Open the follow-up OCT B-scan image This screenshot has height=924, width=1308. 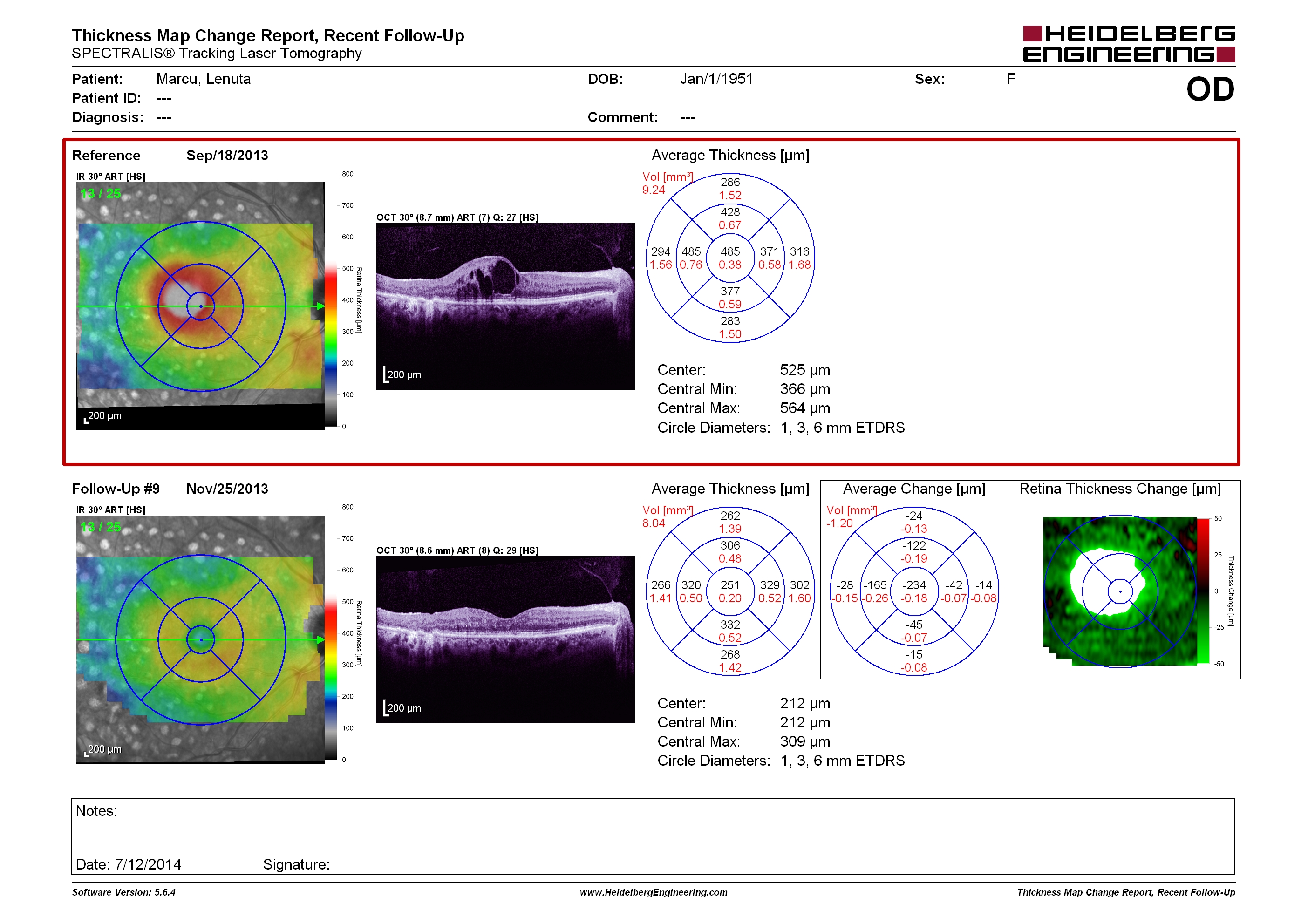tap(505, 640)
